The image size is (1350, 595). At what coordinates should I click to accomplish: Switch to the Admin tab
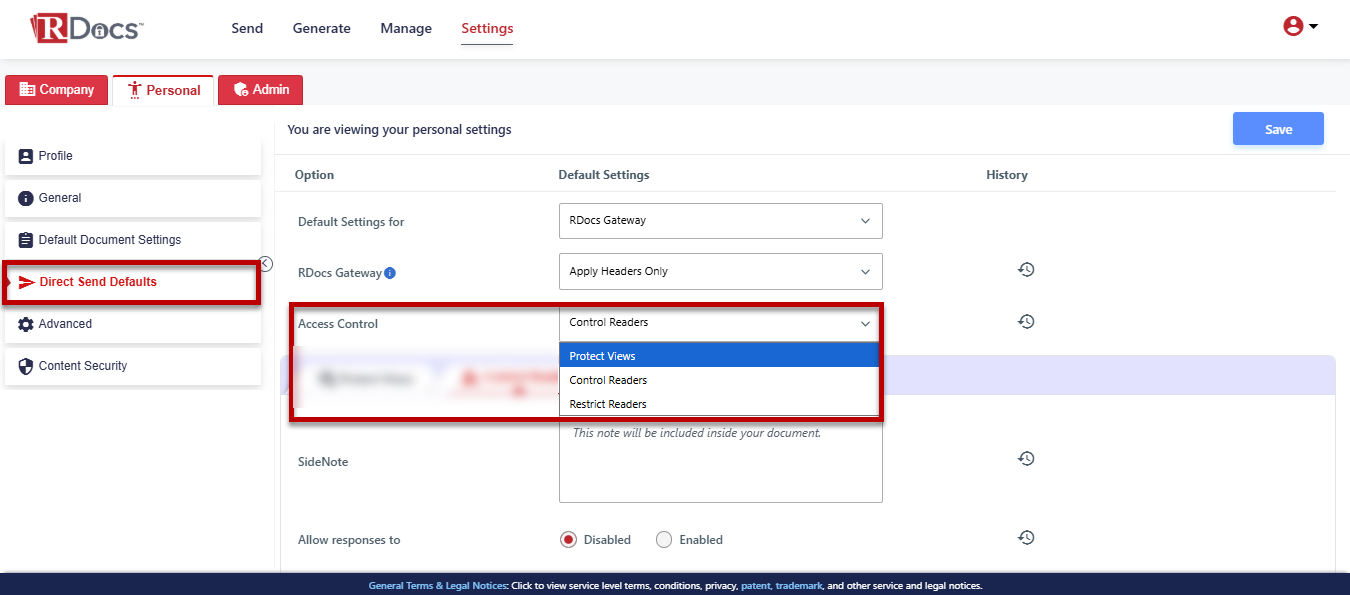point(261,90)
